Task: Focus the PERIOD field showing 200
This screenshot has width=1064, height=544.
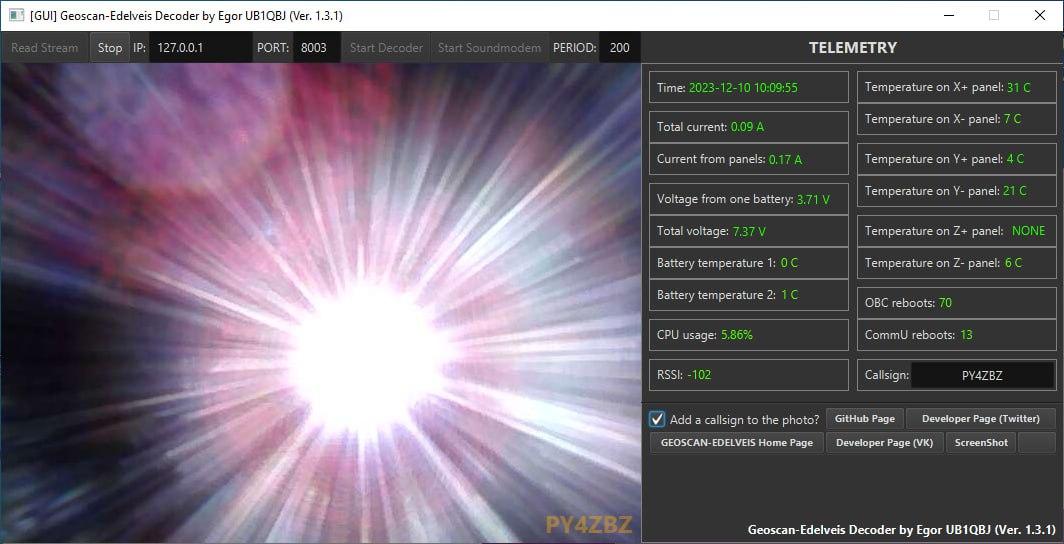Action: pyautogui.click(x=619, y=48)
